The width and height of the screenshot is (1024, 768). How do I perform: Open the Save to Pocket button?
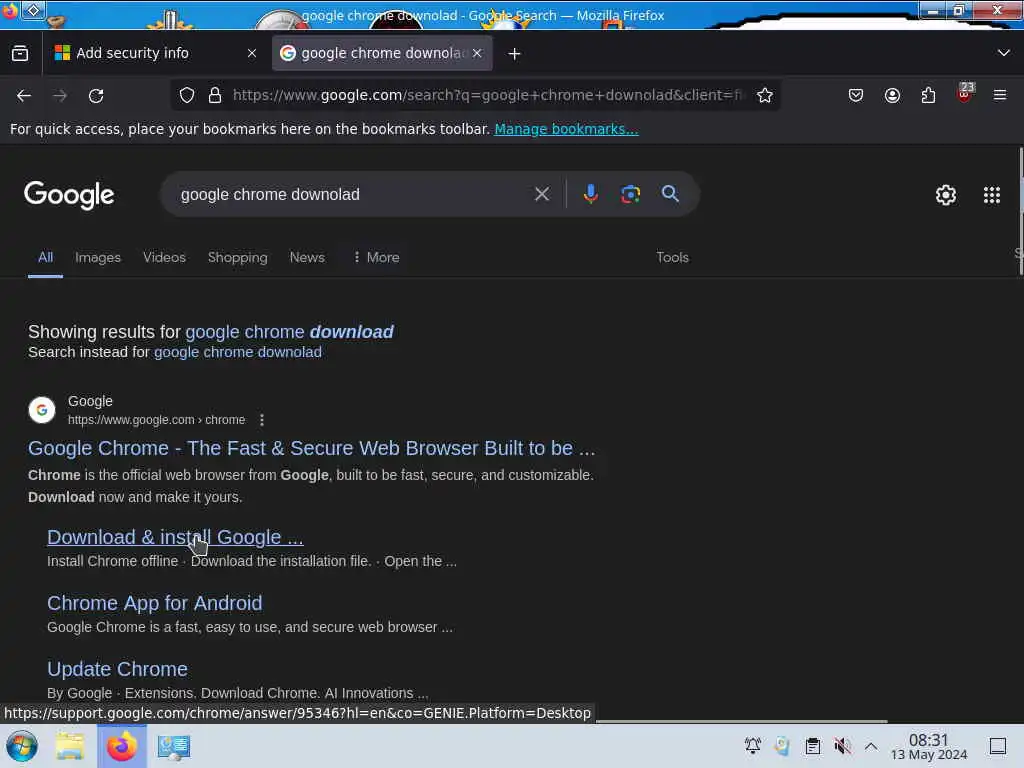pos(856,95)
